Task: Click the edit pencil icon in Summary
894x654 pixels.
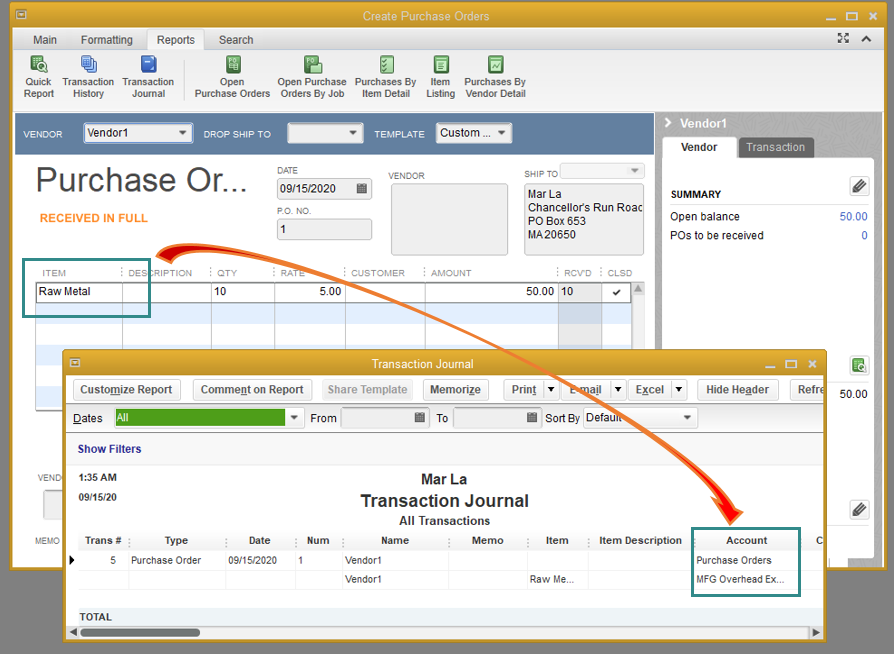Action: pos(859,186)
